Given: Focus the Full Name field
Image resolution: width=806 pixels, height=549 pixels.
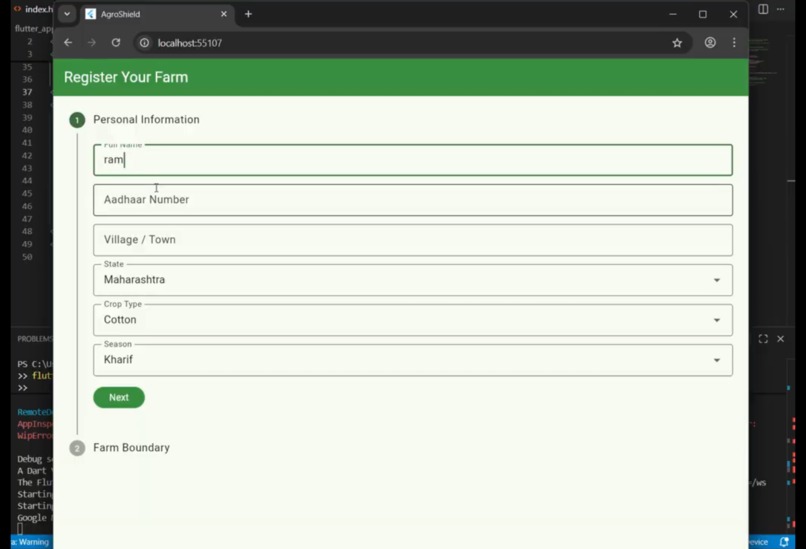Looking at the screenshot, I should (413, 160).
